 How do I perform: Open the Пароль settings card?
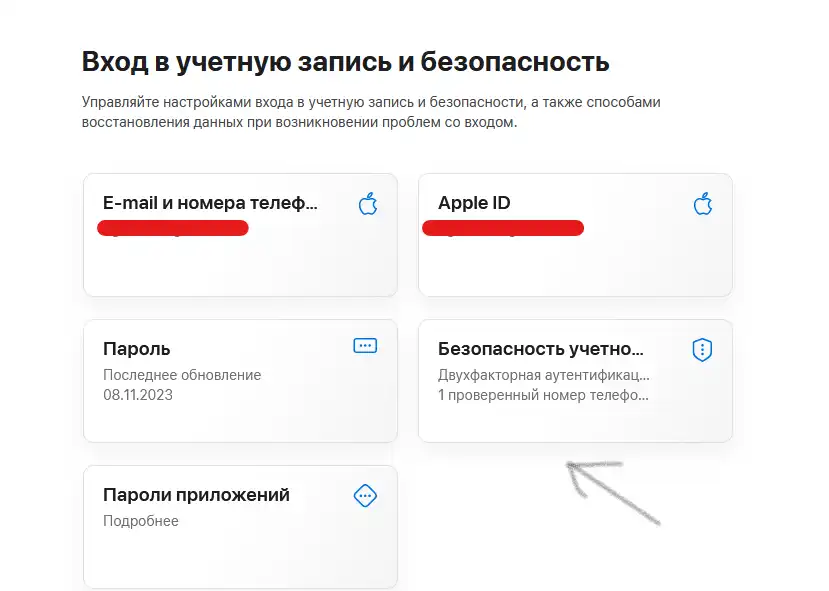(241, 381)
